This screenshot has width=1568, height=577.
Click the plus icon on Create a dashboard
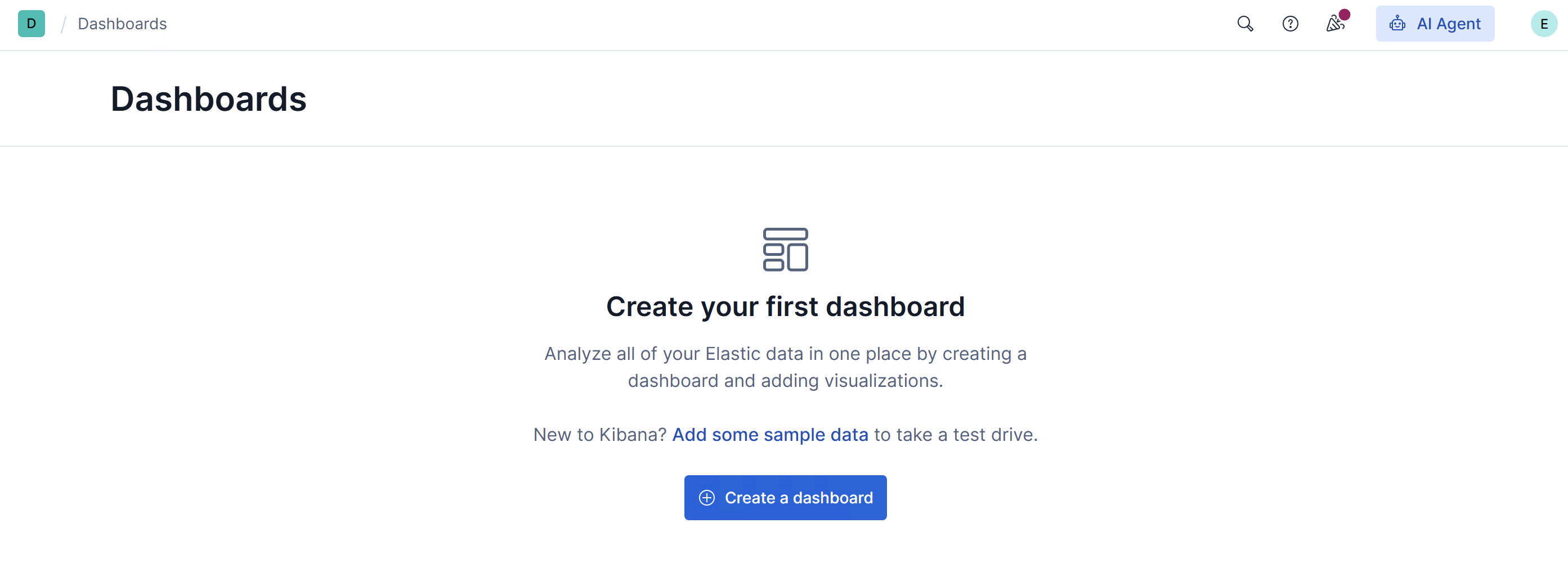pyautogui.click(x=706, y=497)
